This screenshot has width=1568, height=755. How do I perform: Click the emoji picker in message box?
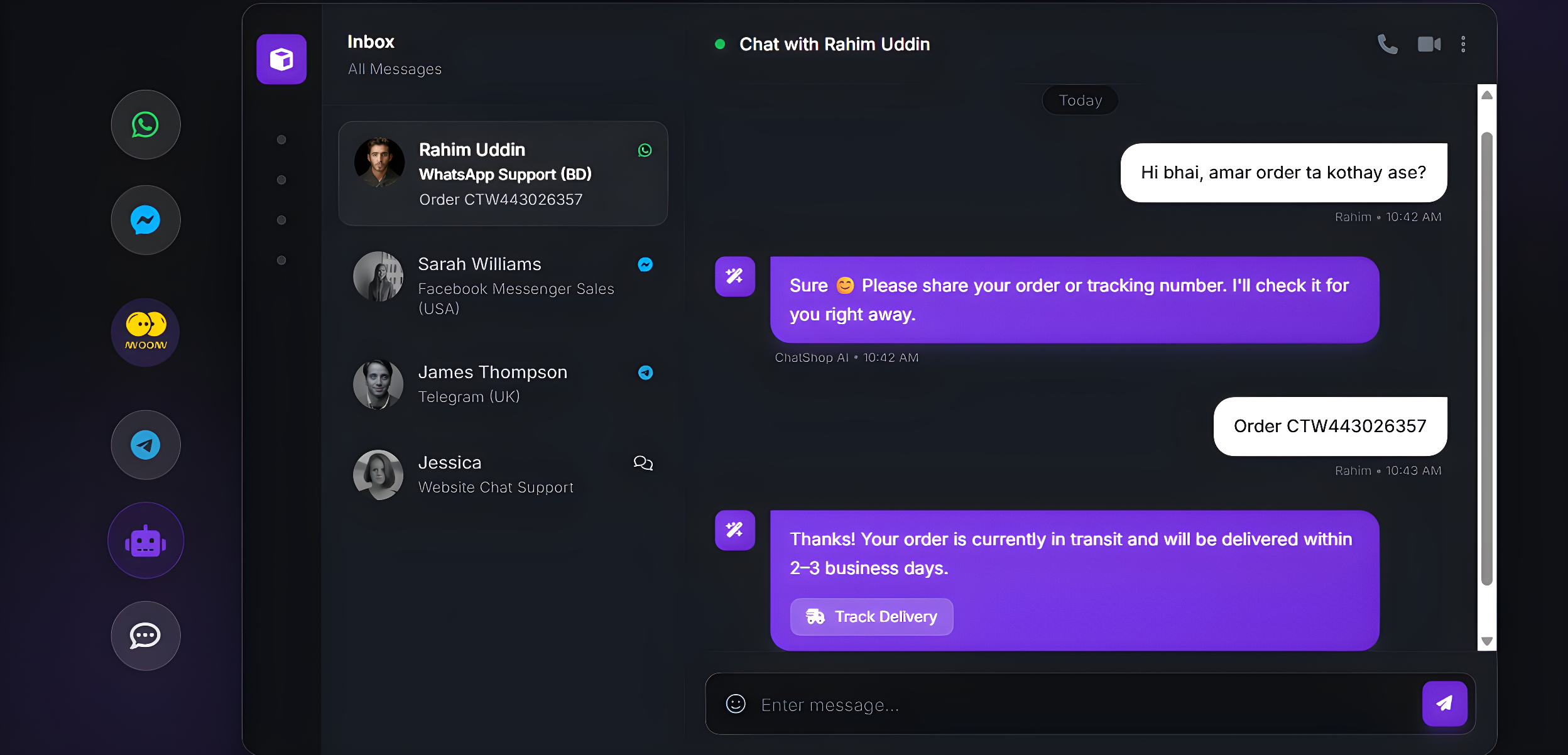[736, 703]
